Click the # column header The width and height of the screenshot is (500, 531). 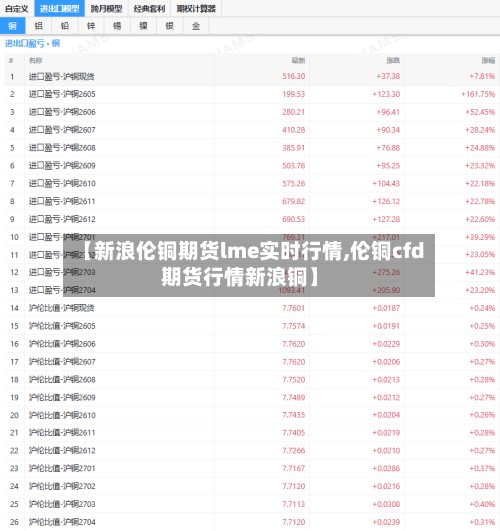pos(11,61)
